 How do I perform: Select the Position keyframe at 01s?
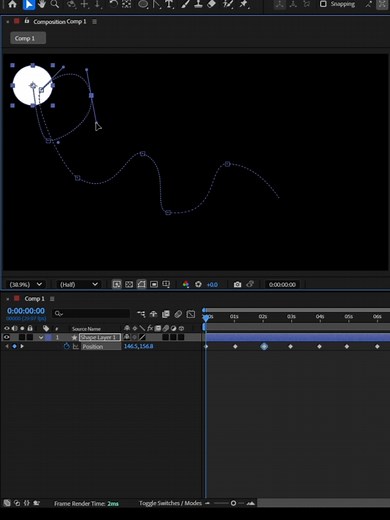tap(235, 347)
